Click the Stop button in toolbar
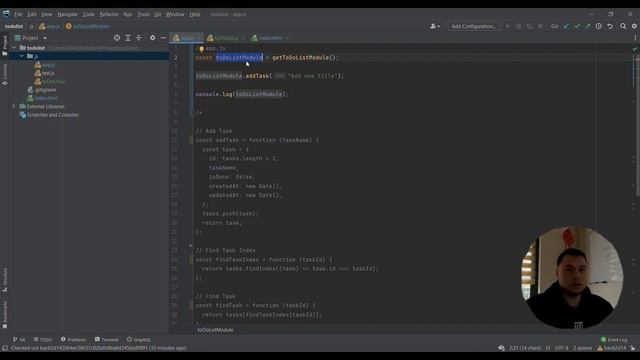 click(x=540, y=26)
